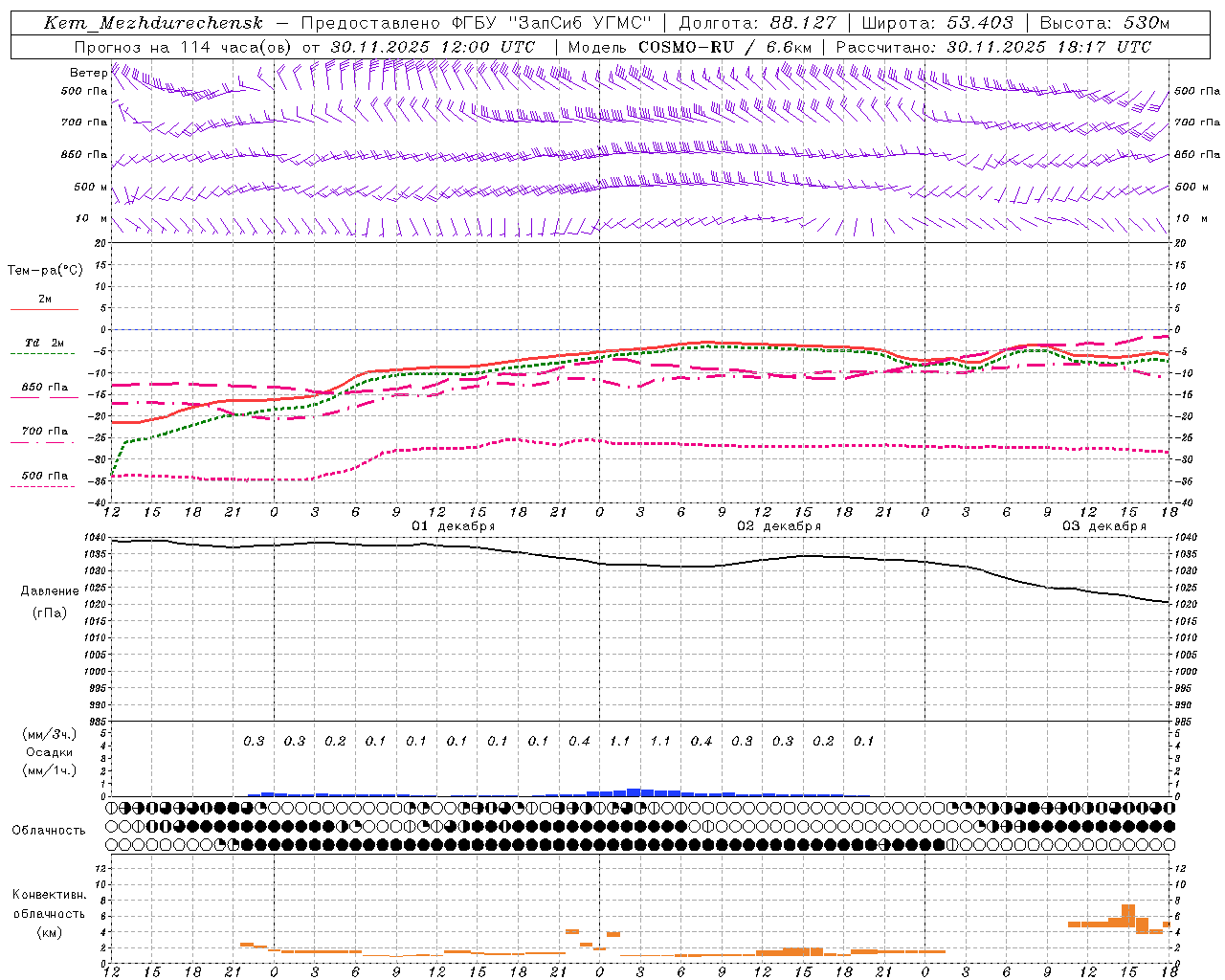Click the Рассчитано: 30.11.2025 18:17 UTC timestamp
This screenshot has height=980, width=1225.
point(993,47)
